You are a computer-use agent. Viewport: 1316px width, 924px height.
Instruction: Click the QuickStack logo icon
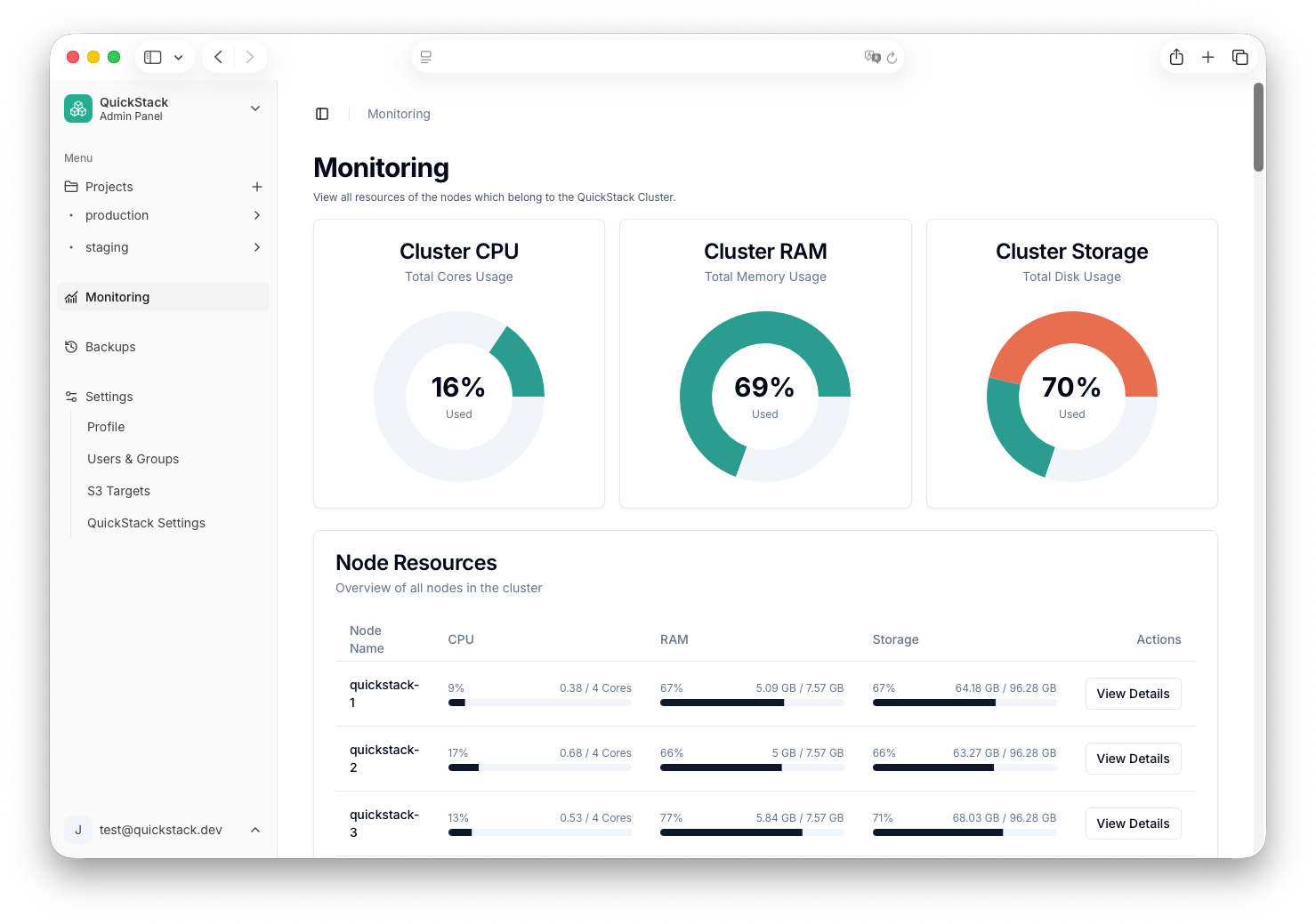(78, 108)
